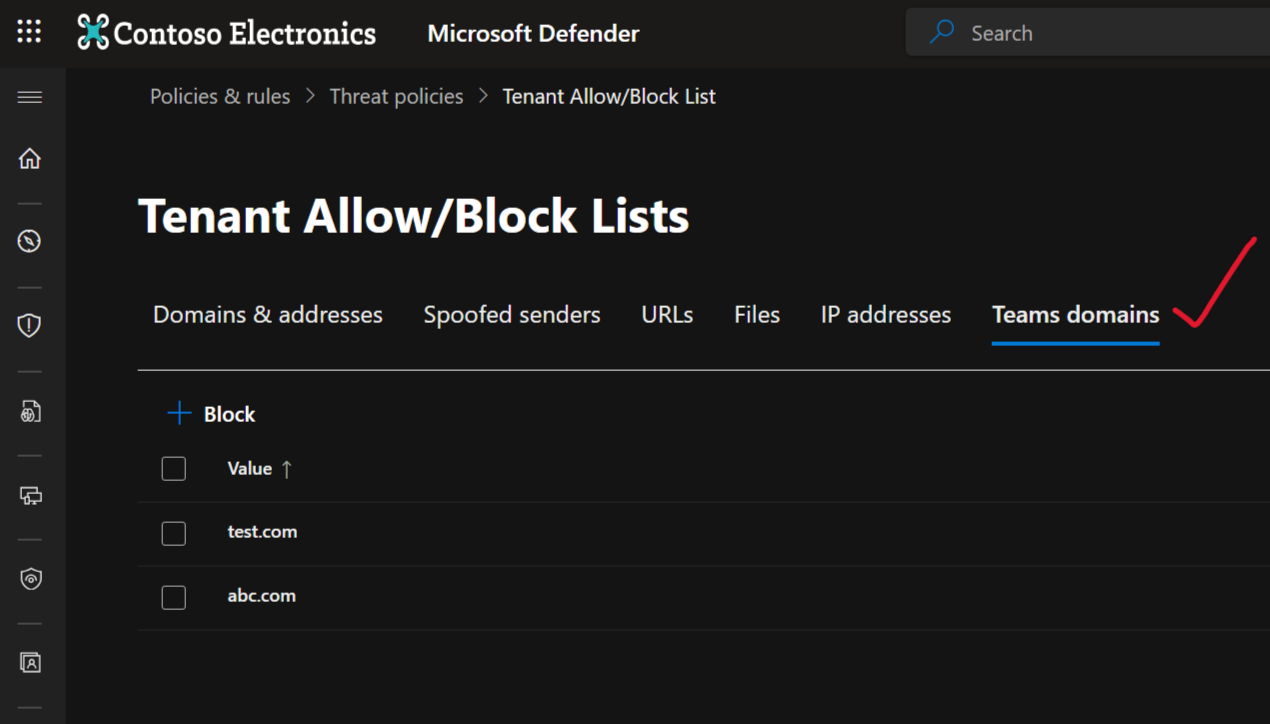The width and height of the screenshot is (1270, 724).
Task: Sort by the Value column header
Action: point(249,468)
